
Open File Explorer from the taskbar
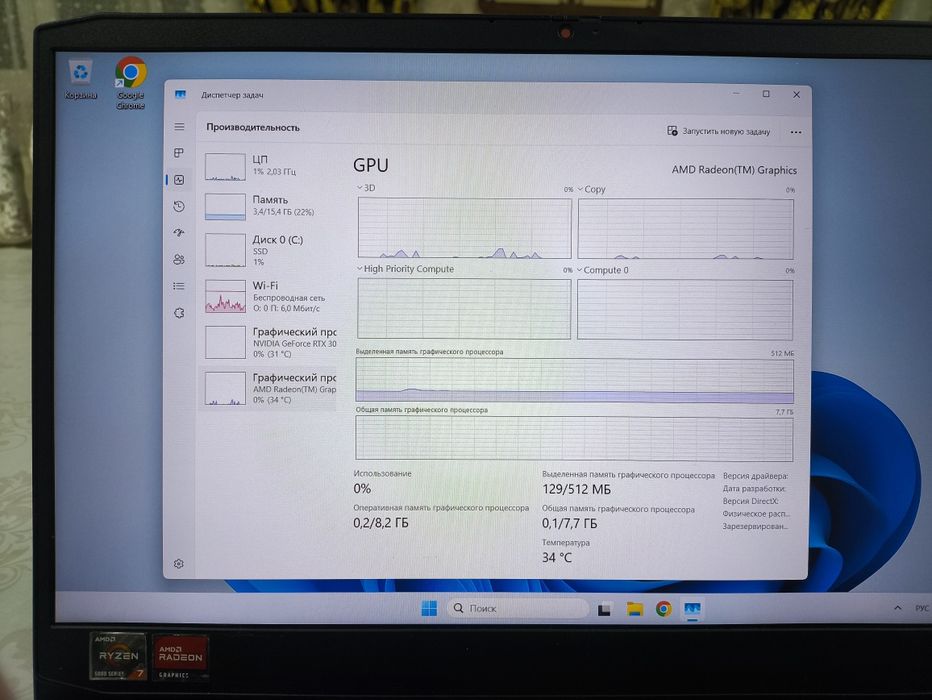634,608
